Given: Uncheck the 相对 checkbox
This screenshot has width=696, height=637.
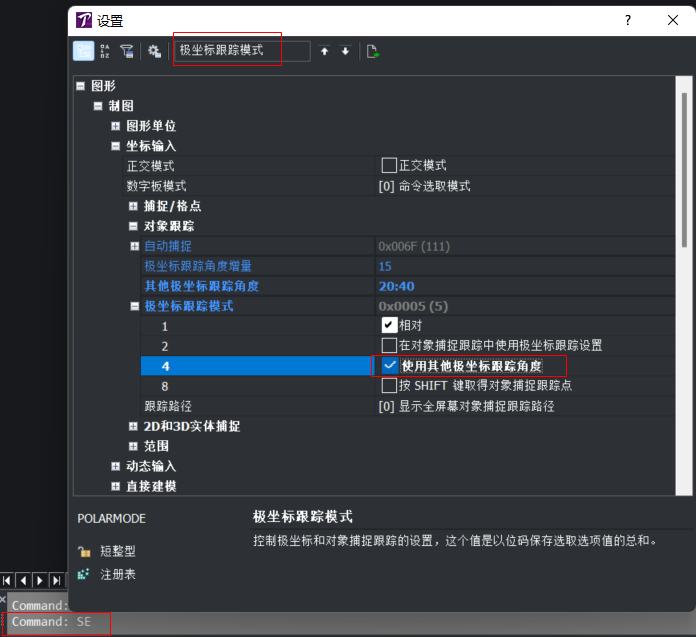Looking at the screenshot, I should 389,325.
